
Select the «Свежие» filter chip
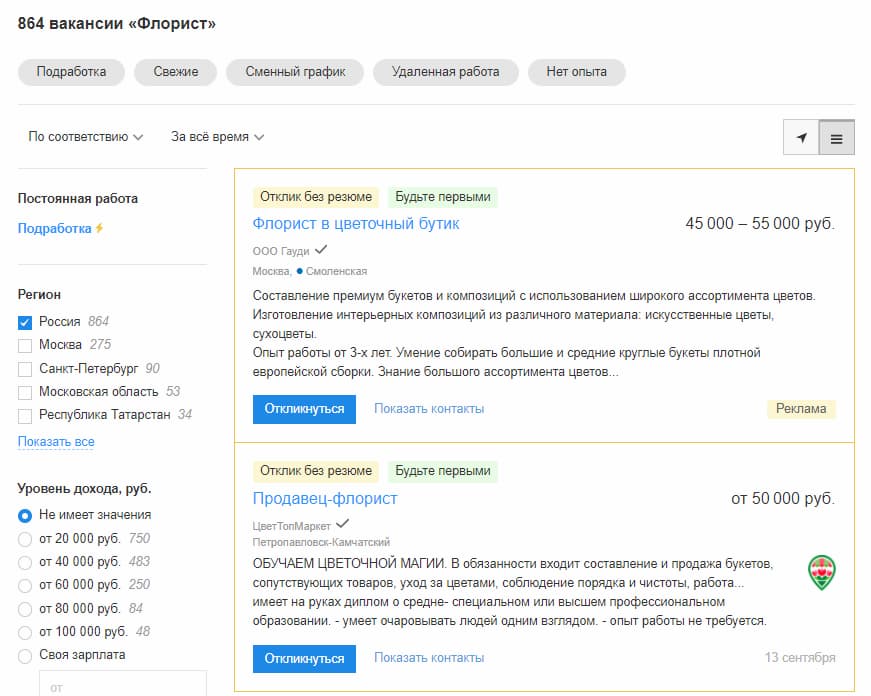pos(175,72)
